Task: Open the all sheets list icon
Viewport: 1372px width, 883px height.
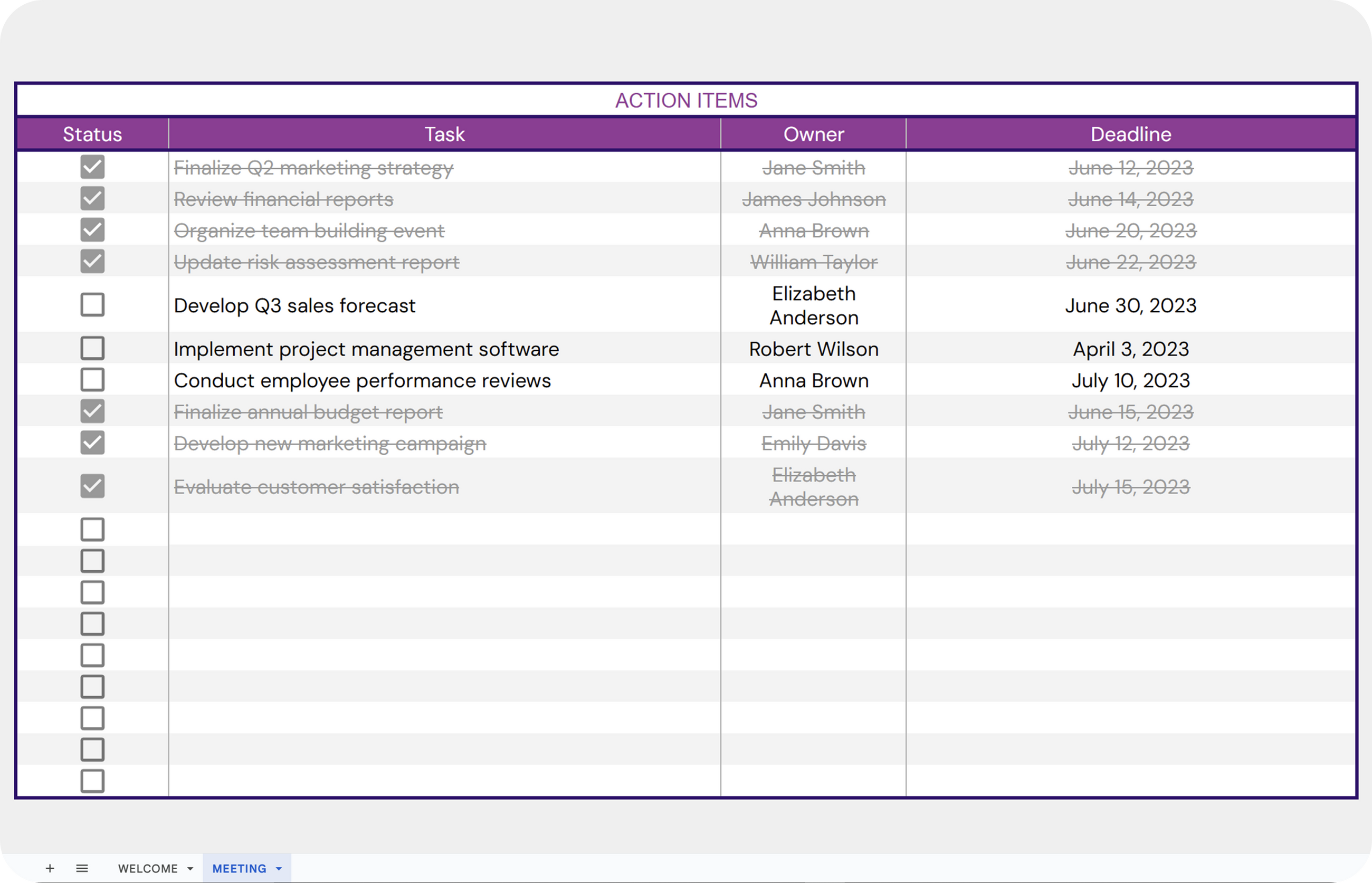Action: coord(82,868)
